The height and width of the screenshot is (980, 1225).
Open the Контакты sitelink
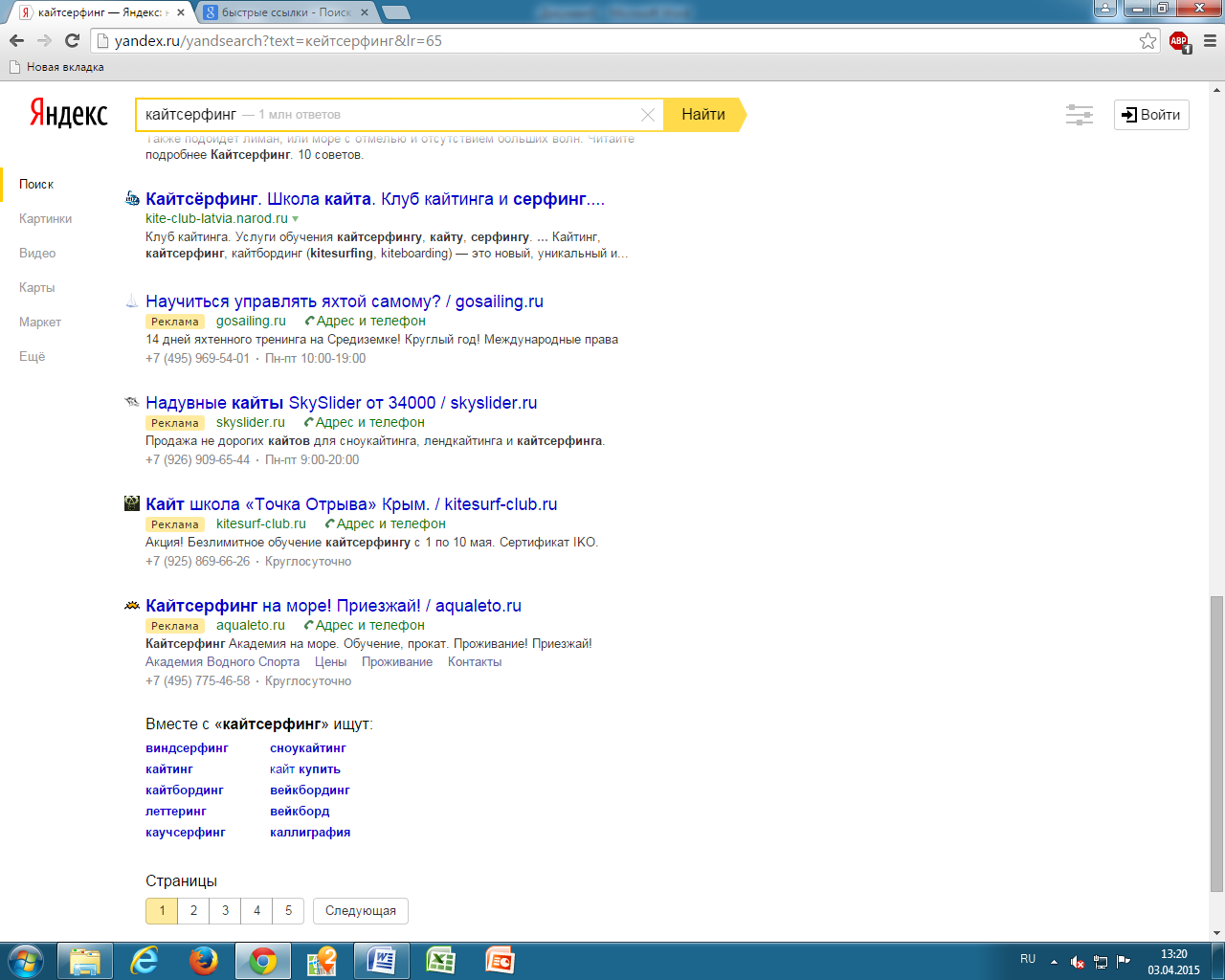click(x=475, y=661)
